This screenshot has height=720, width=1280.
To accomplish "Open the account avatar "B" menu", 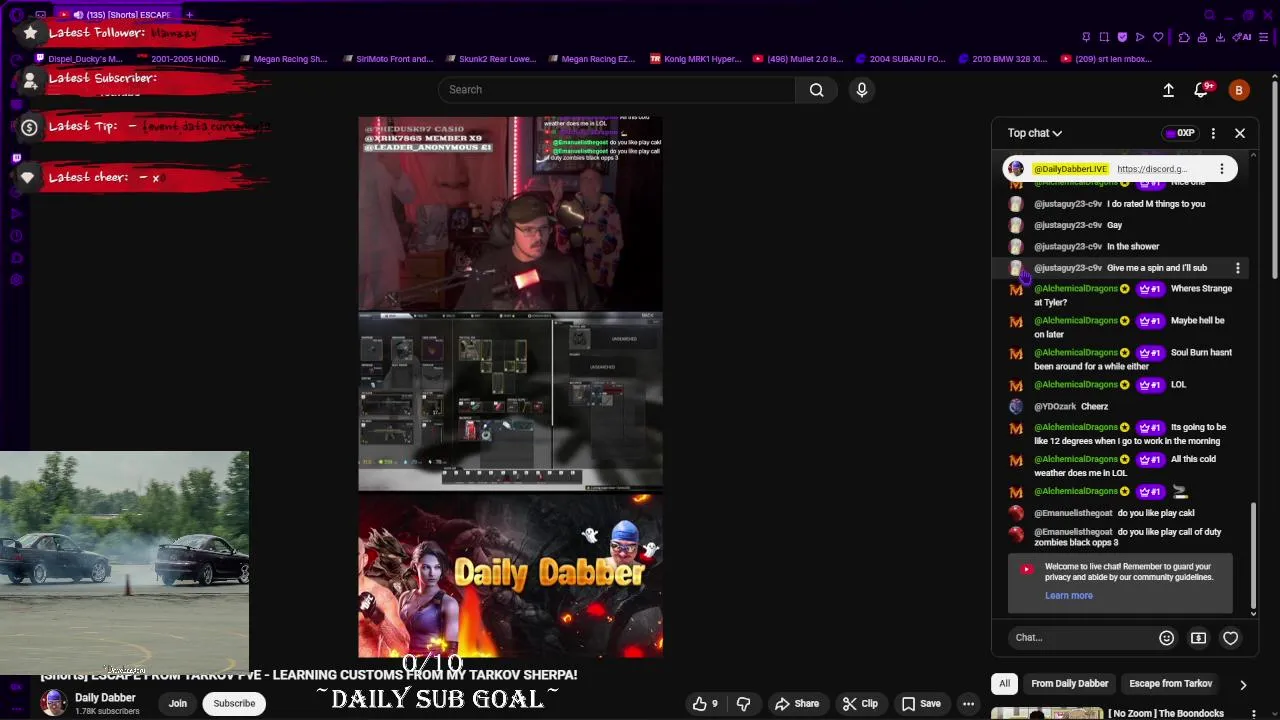I will coord(1239,90).
